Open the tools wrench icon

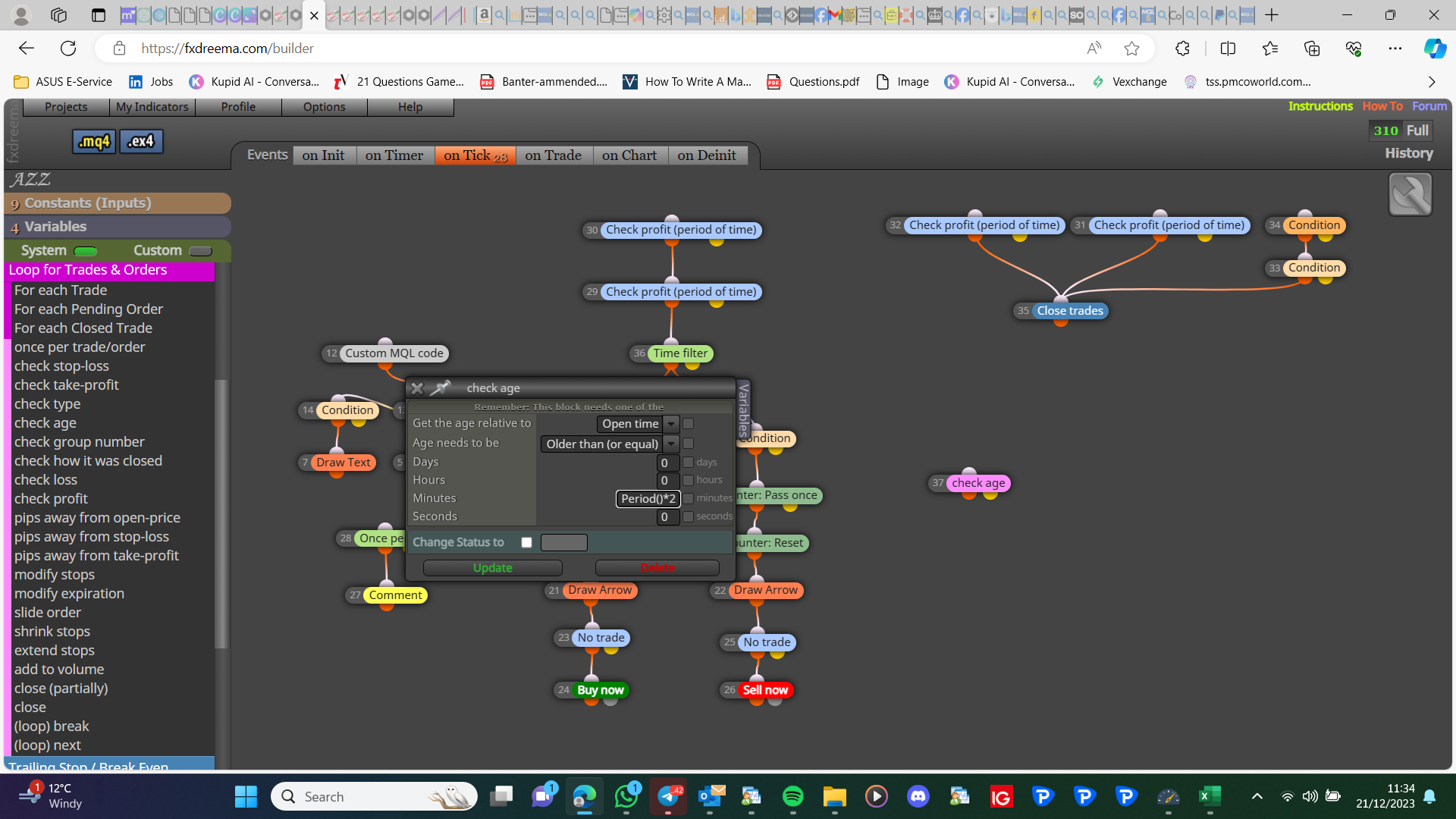(1410, 194)
